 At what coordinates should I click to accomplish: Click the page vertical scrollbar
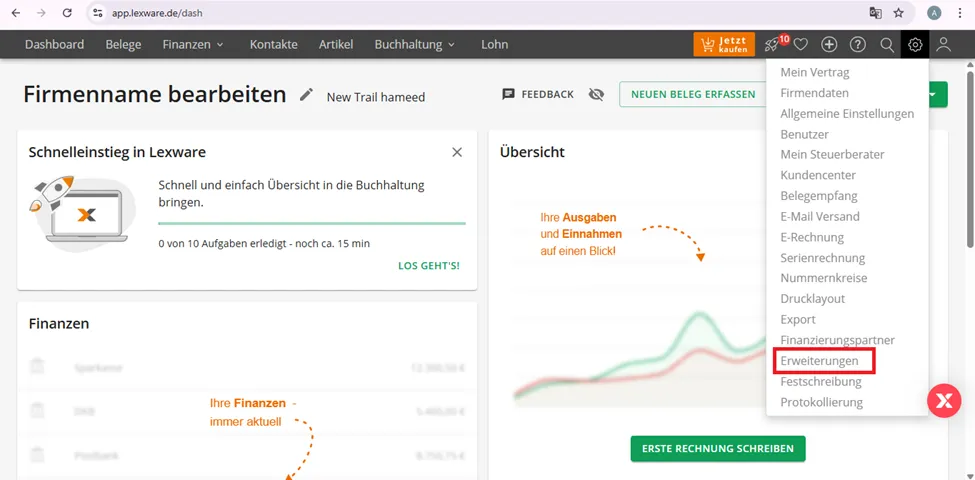pyautogui.click(x=969, y=162)
